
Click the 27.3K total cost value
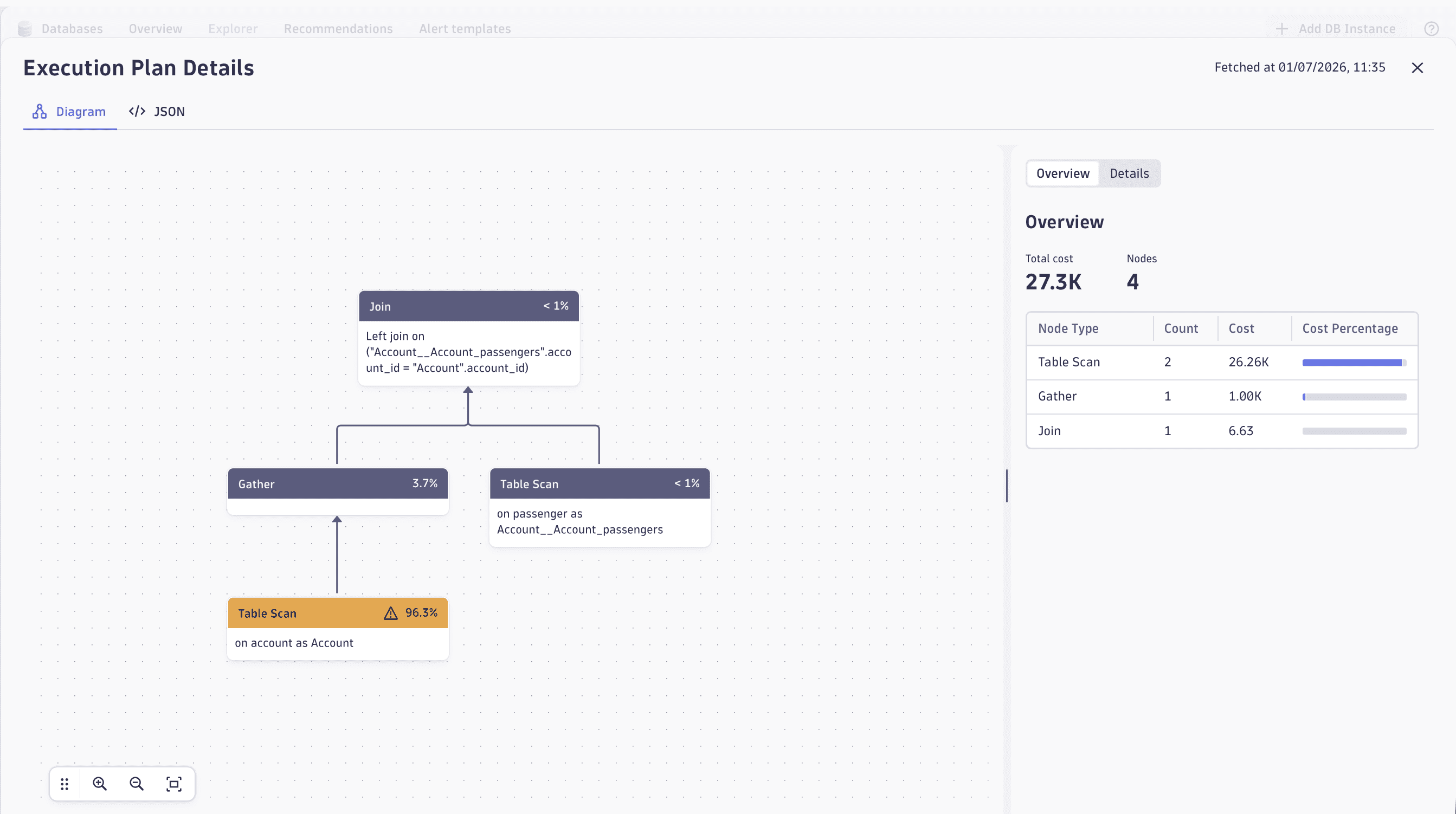1053,281
